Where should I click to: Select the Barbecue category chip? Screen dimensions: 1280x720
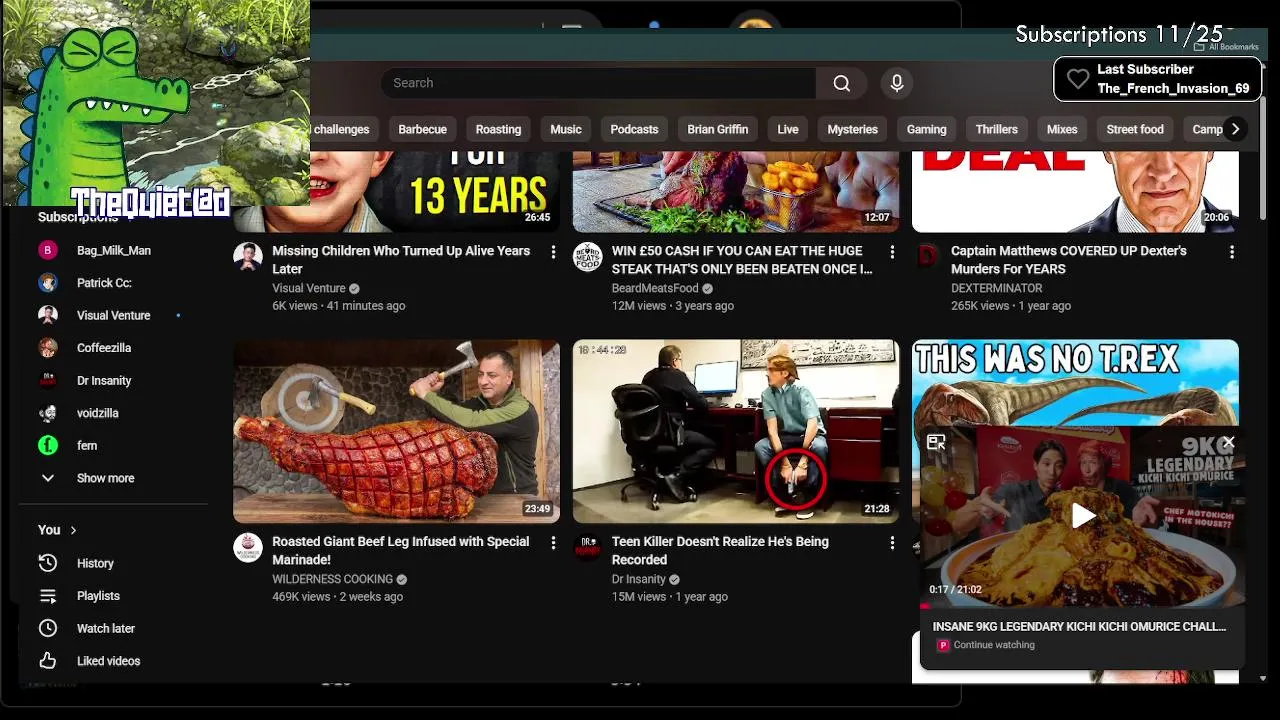click(422, 129)
